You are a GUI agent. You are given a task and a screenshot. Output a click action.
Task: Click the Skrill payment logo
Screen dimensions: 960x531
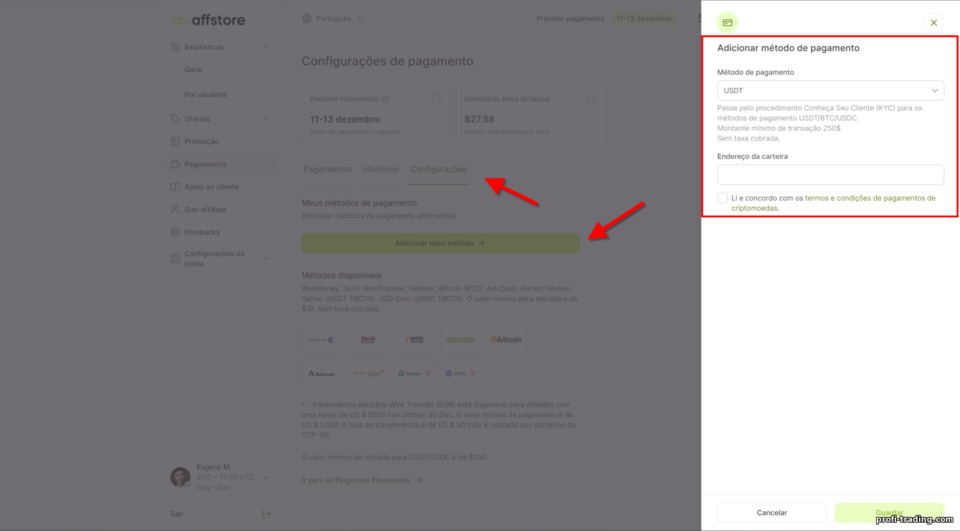click(368, 340)
